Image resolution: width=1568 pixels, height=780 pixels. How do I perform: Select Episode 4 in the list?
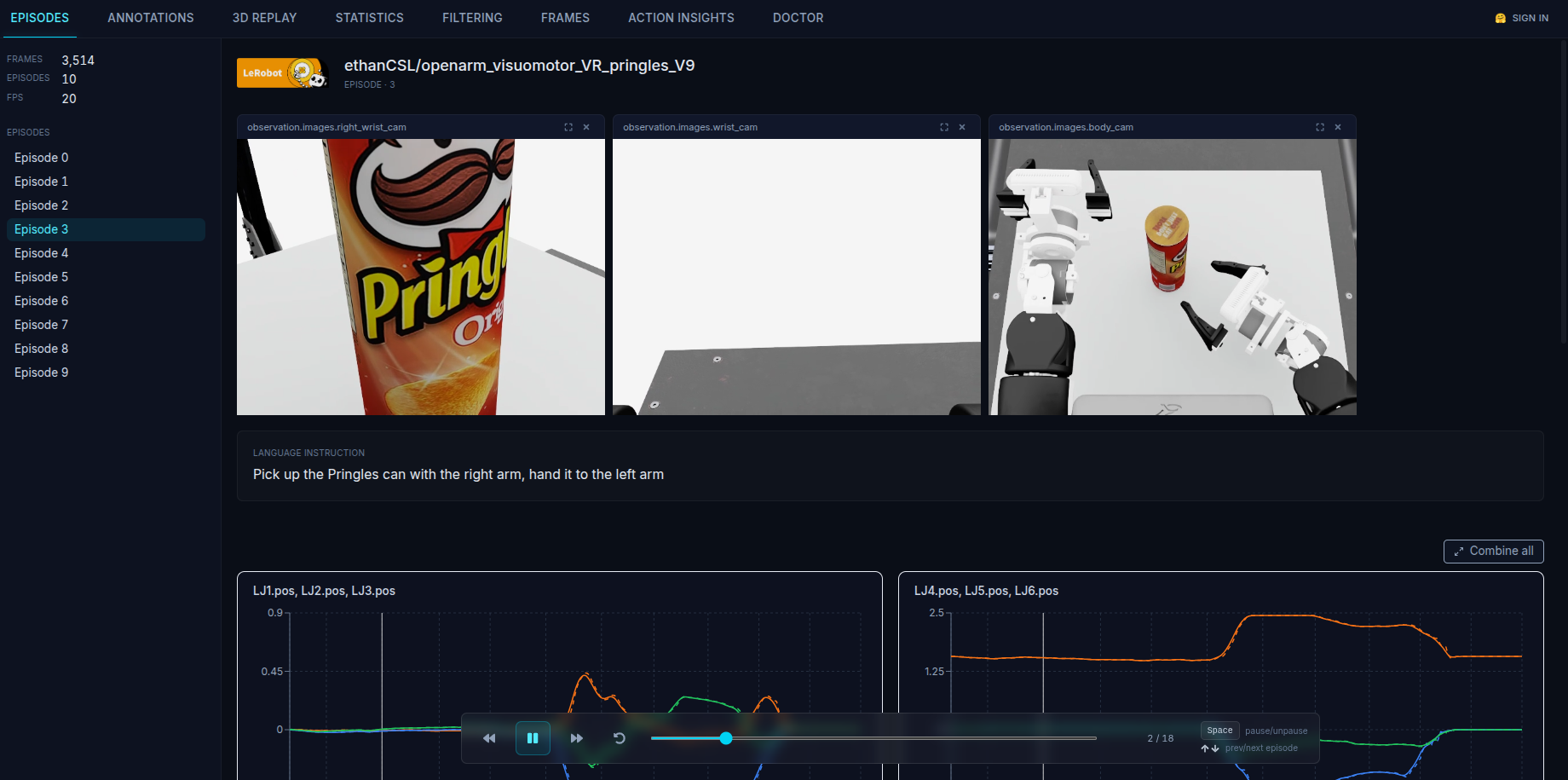coord(106,253)
